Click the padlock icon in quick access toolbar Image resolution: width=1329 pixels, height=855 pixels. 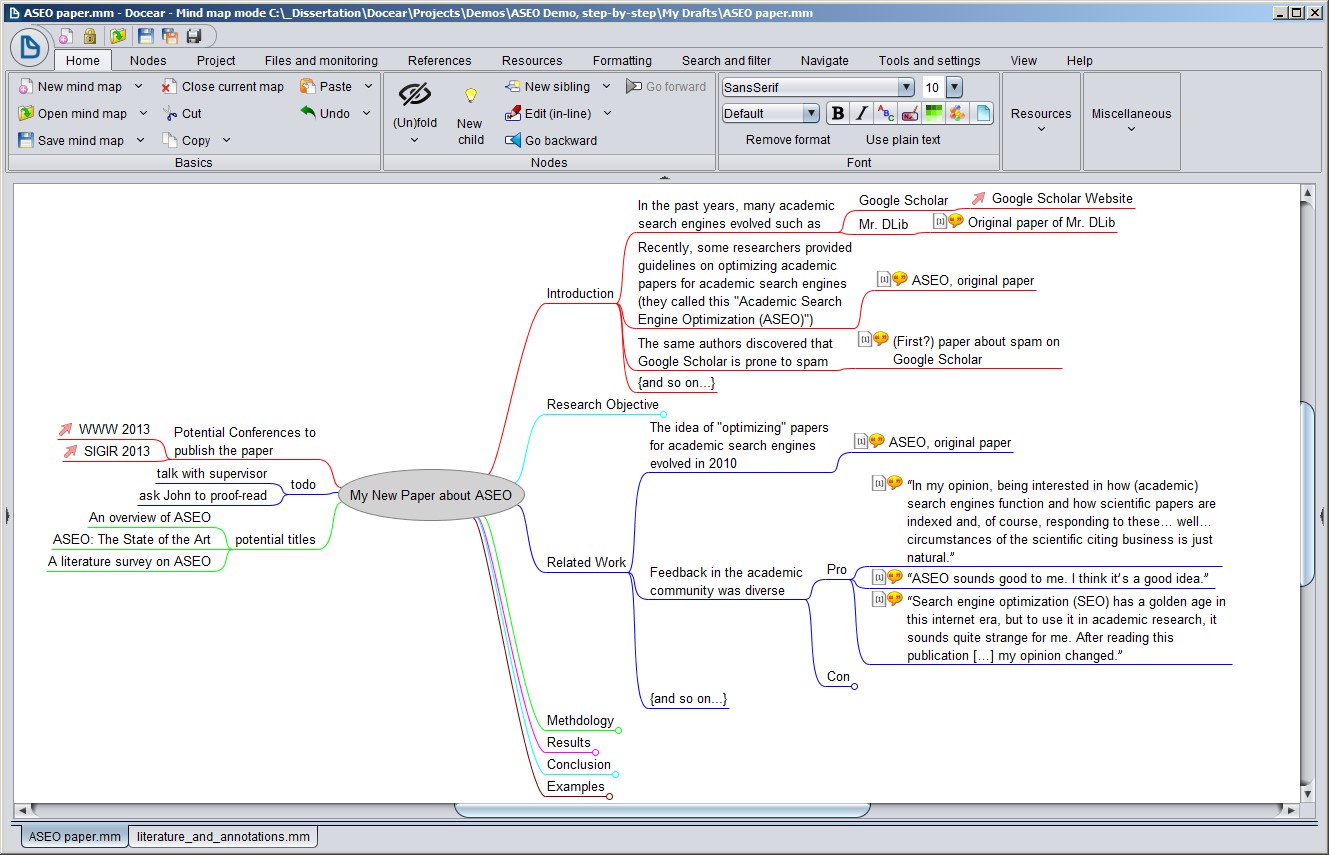(x=91, y=36)
